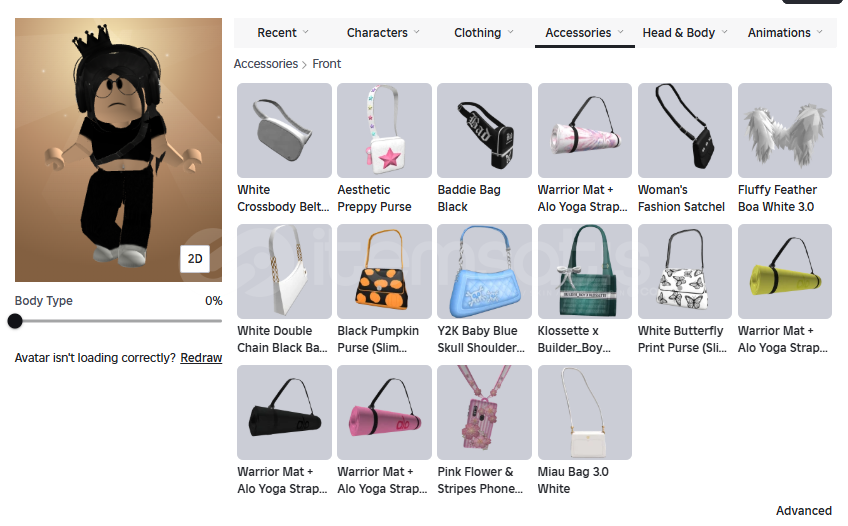Viewport: 848px width, 526px height.
Task: Click the Body Type slider handle
Action: point(15,321)
